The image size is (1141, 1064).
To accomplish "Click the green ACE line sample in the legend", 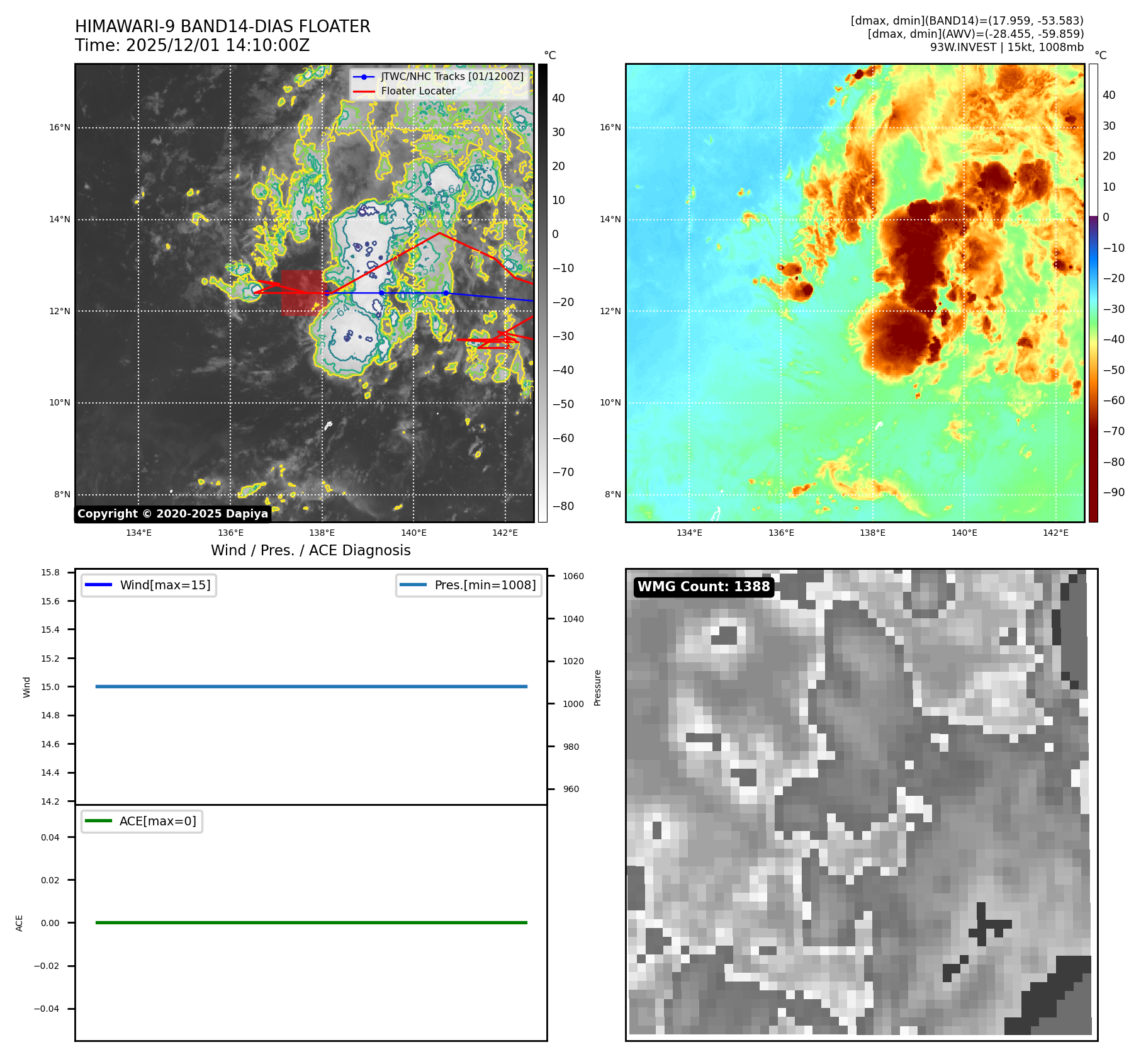I will pyautogui.click(x=98, y=821).
